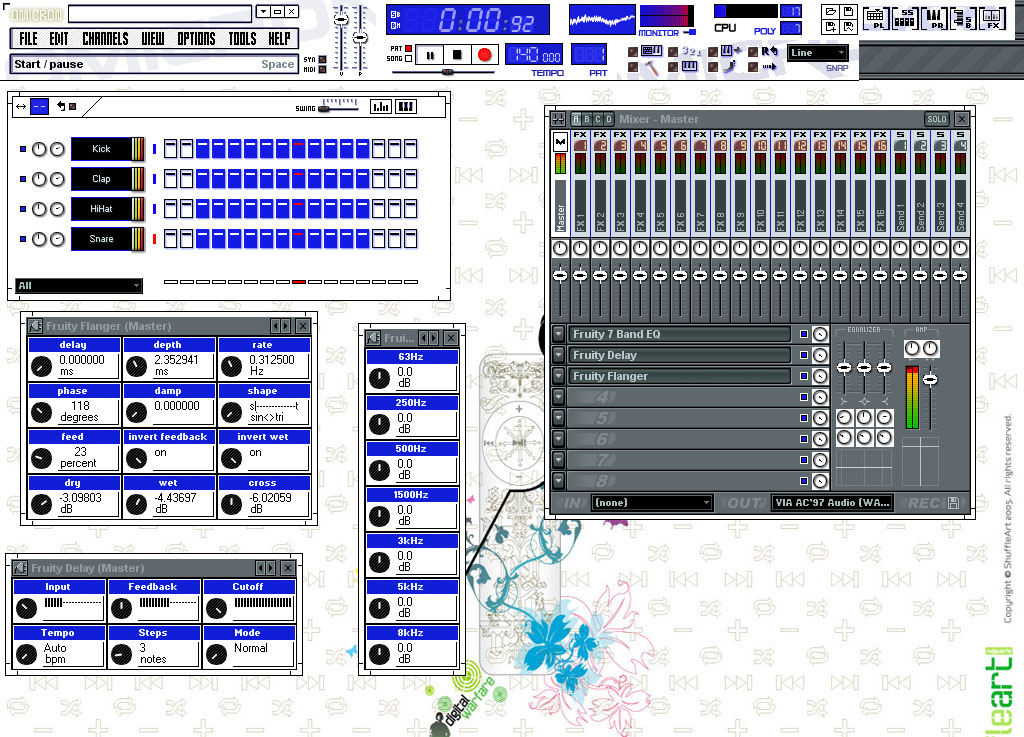Screen dimensions: 1024x737
Task: Enable the Fruity Delay slot switch
Action: 803,355
